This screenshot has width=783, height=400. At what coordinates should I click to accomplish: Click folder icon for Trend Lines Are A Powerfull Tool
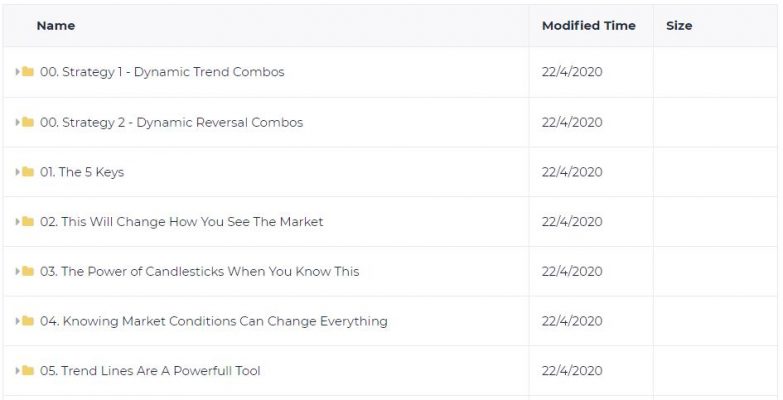coord(28,371)
